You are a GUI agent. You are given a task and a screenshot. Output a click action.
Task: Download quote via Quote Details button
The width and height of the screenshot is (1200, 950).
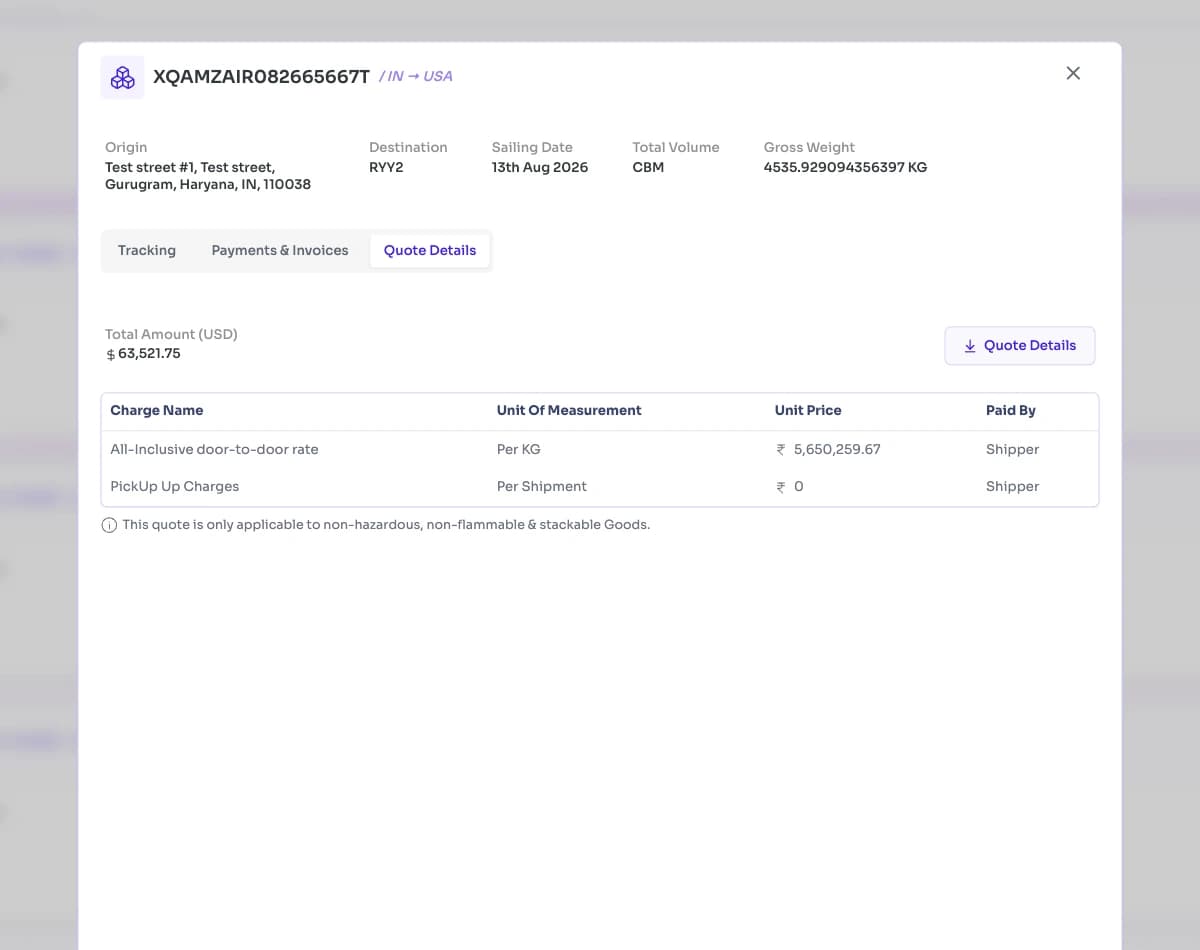pyautogui.click(x=1020, y=346)
